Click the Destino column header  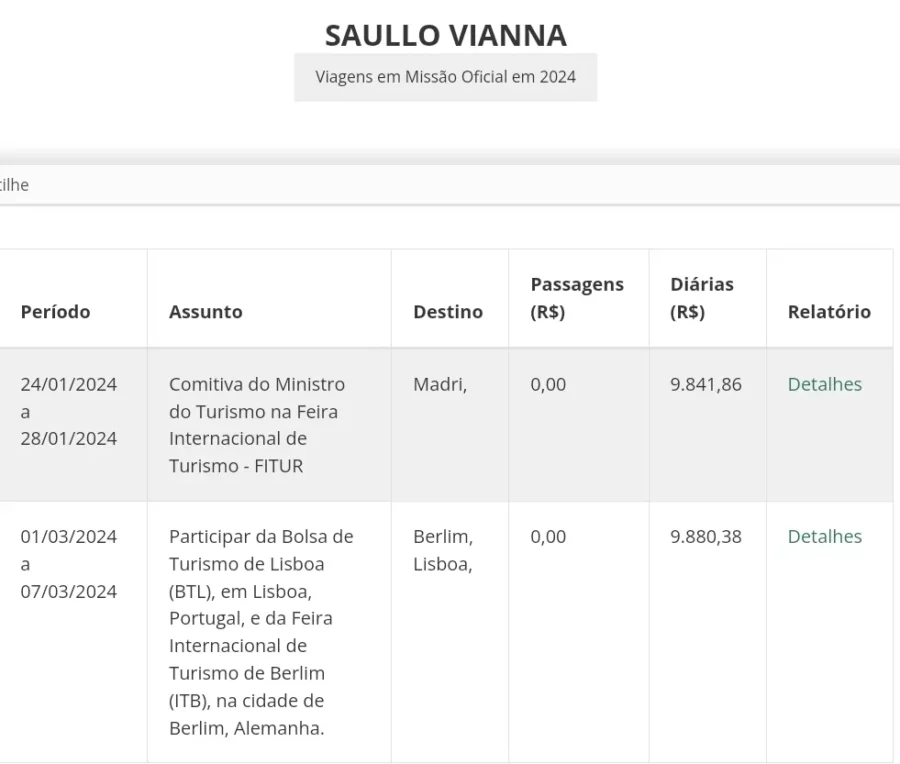pyautogui.click(x=447, y=312)
